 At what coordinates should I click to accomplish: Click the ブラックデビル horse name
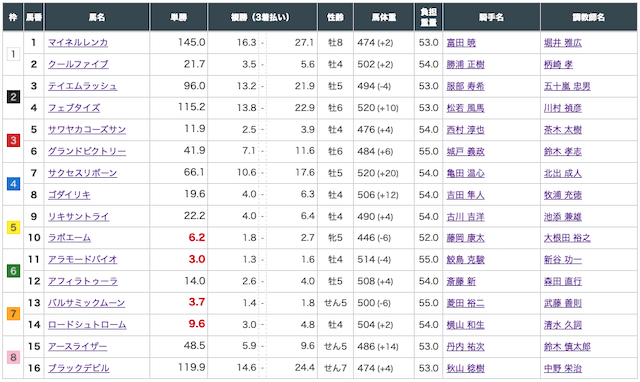78,368
